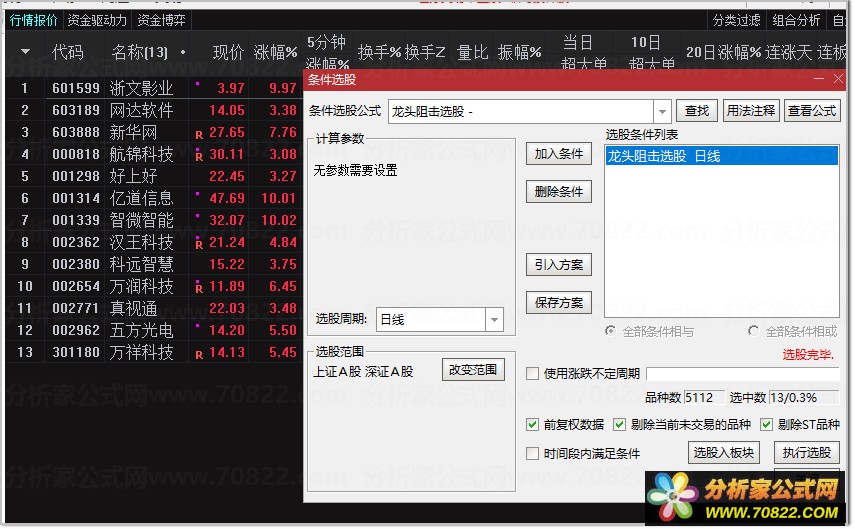Select 龙头阻击选股 日线 list item
This screenshot has height=529, width=855.
721,156
